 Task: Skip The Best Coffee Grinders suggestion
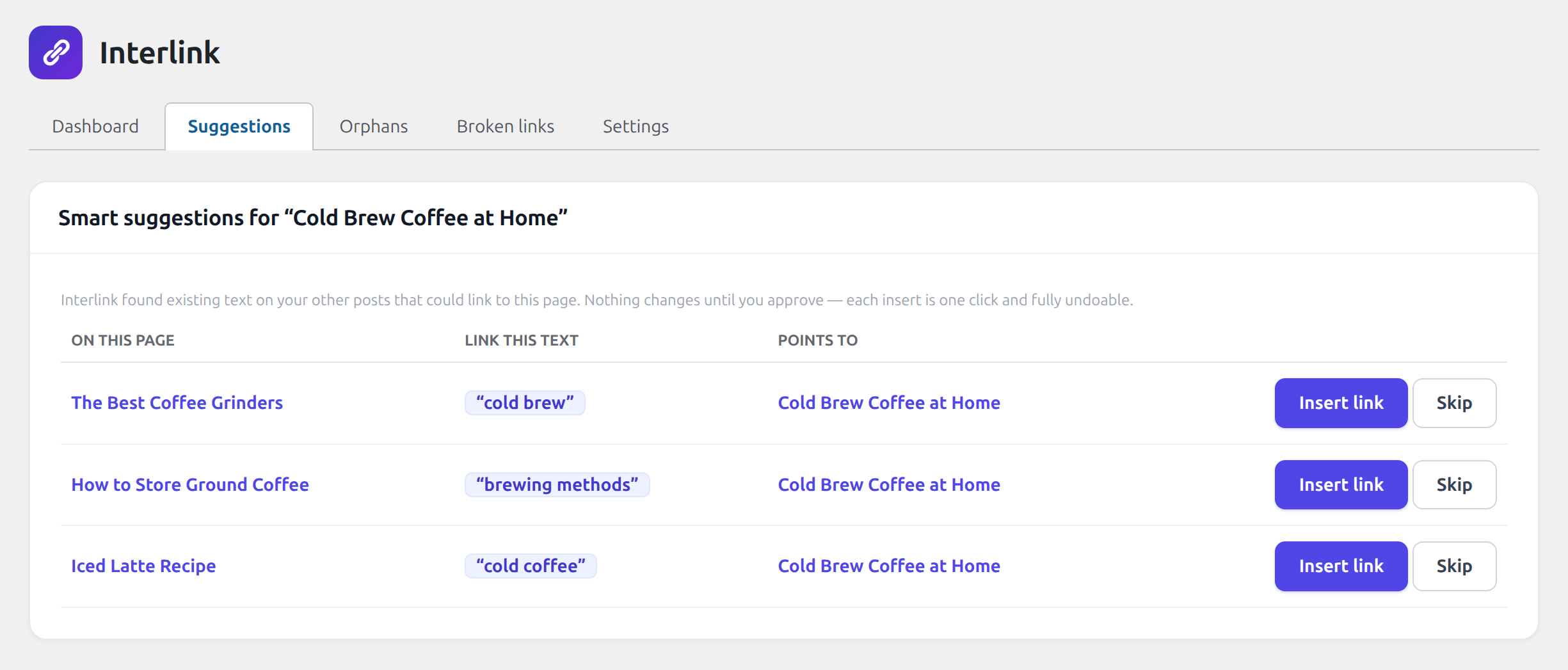1454,403
